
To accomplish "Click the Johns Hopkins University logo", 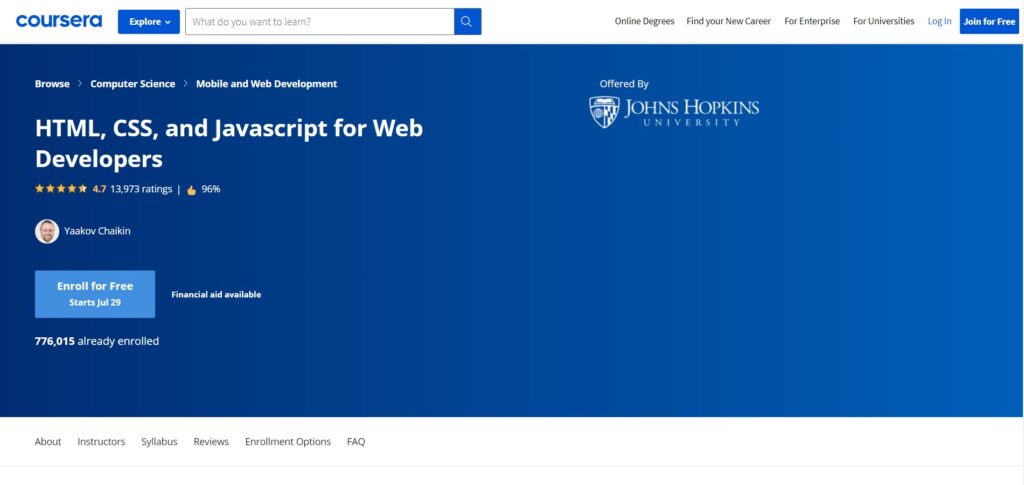I will 674,112.
